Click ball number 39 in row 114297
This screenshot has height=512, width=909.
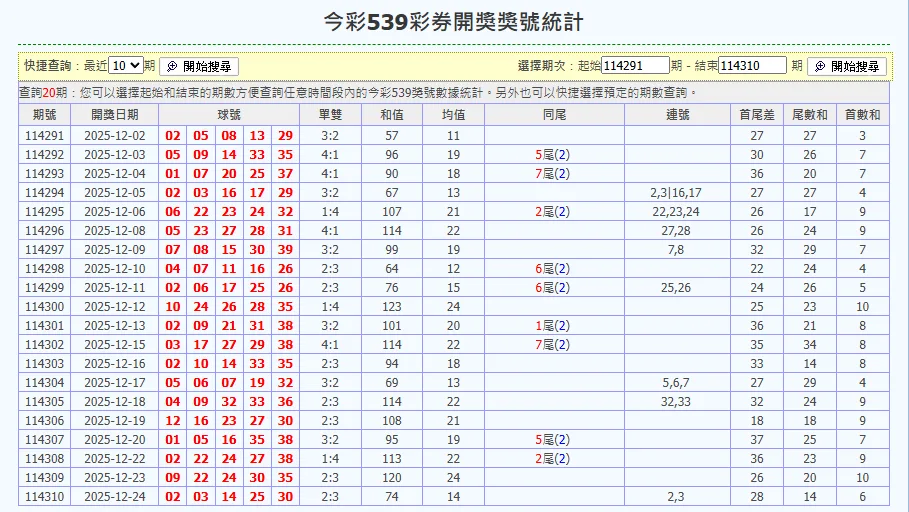coord(285,250)
